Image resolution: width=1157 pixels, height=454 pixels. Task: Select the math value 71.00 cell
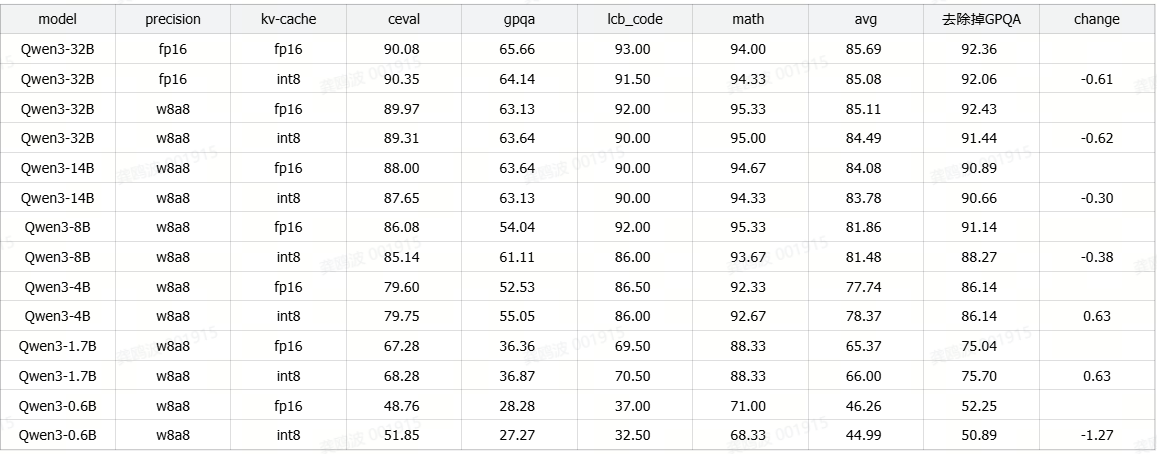(x=748, y=406)
